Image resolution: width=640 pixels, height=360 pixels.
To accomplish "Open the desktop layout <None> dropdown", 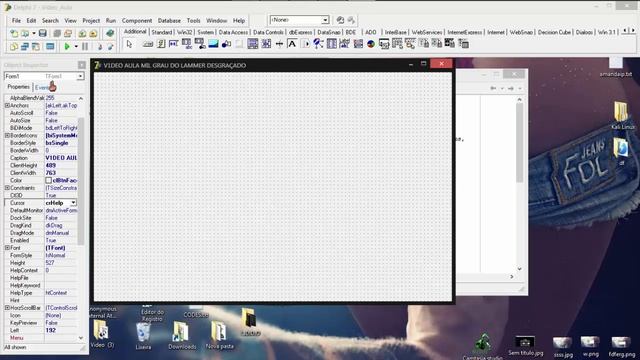I will coord(325,20).
